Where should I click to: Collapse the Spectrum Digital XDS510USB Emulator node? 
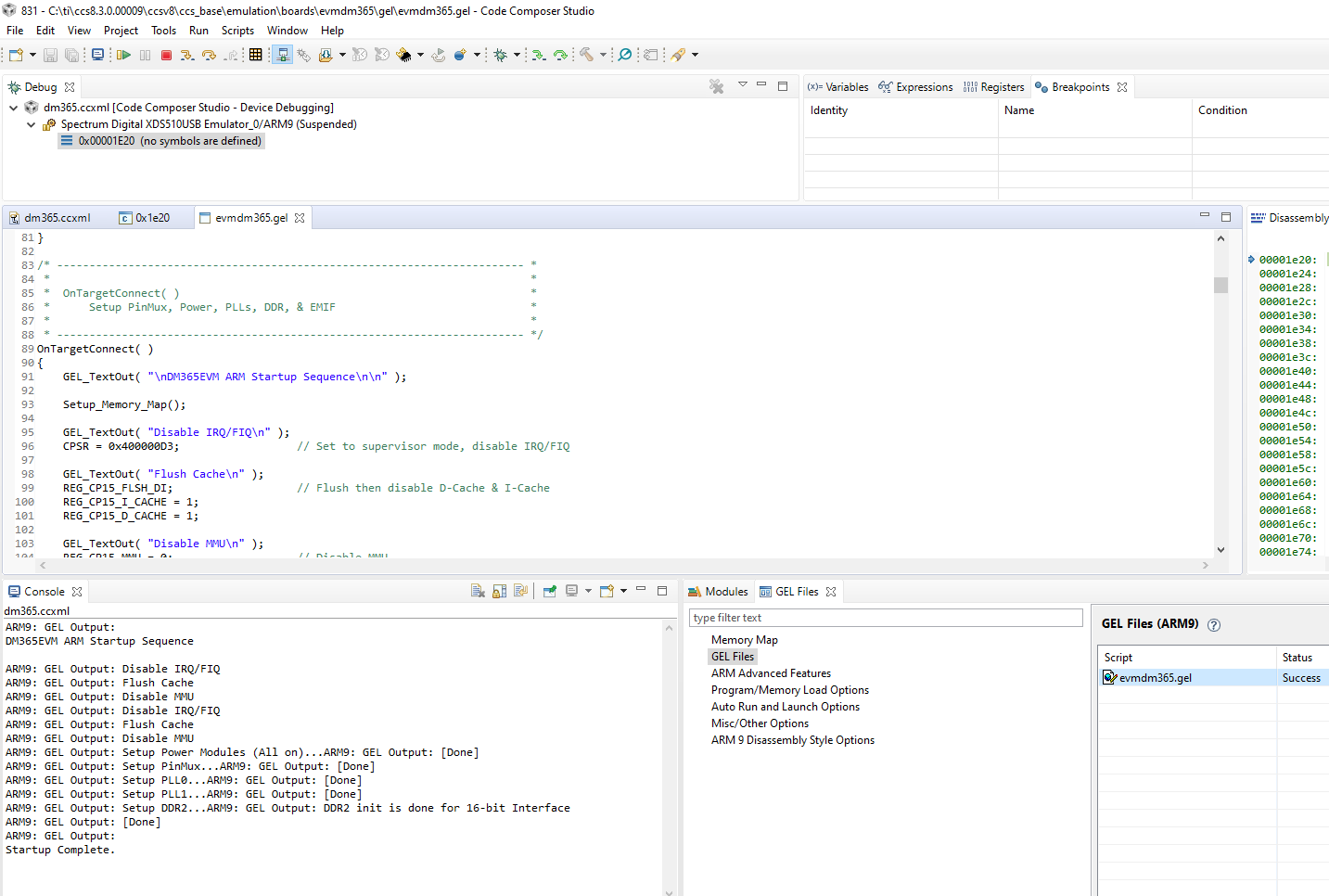(x=31, y=124)
